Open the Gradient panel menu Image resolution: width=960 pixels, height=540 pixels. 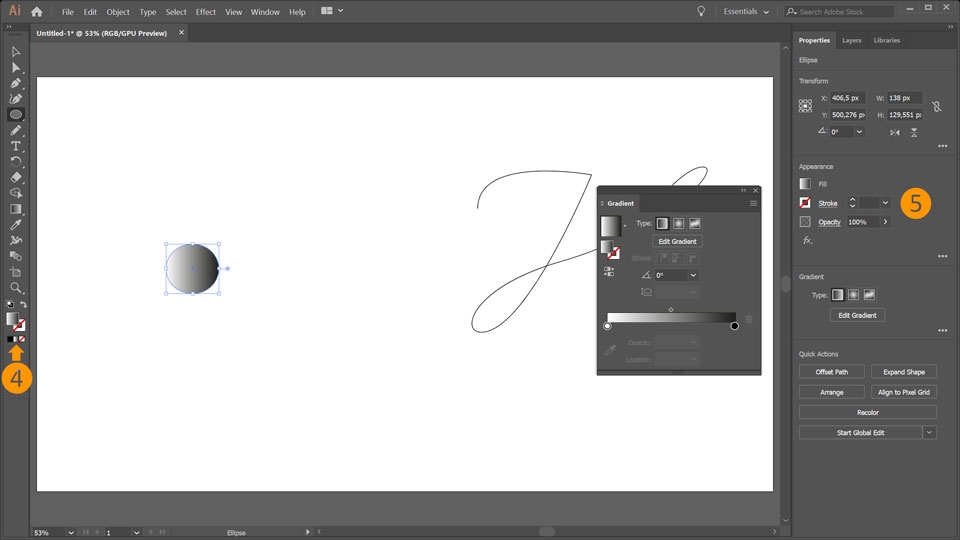[x=753, y=203]
